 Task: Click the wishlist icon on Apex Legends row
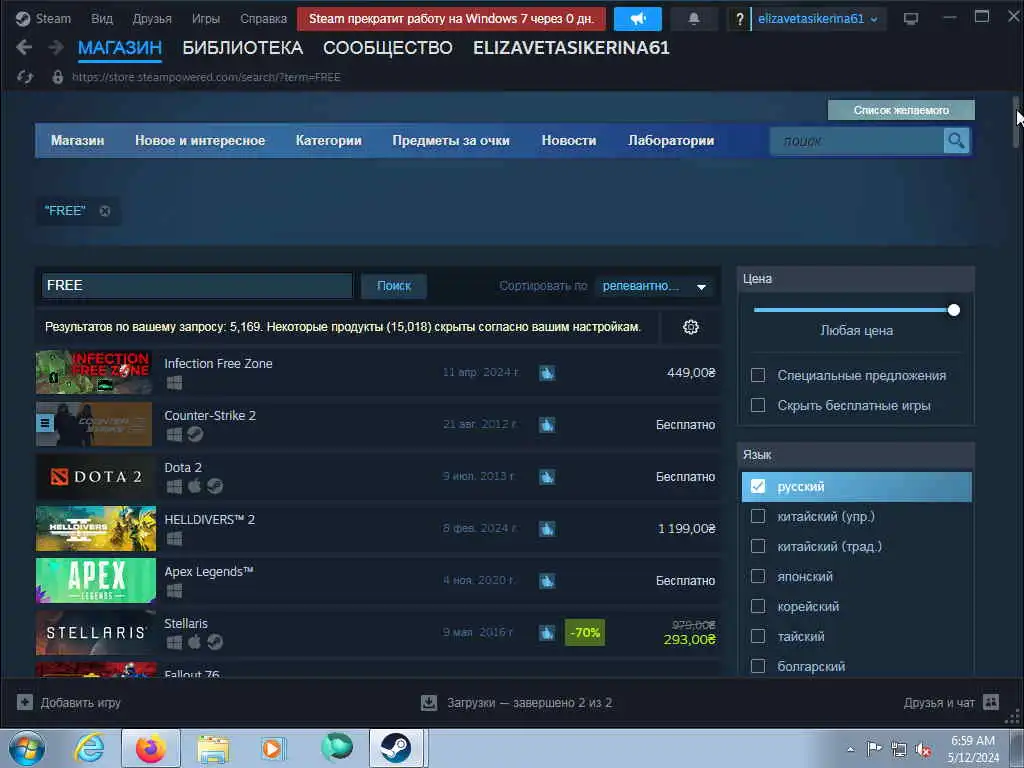(x=547, y=581)
